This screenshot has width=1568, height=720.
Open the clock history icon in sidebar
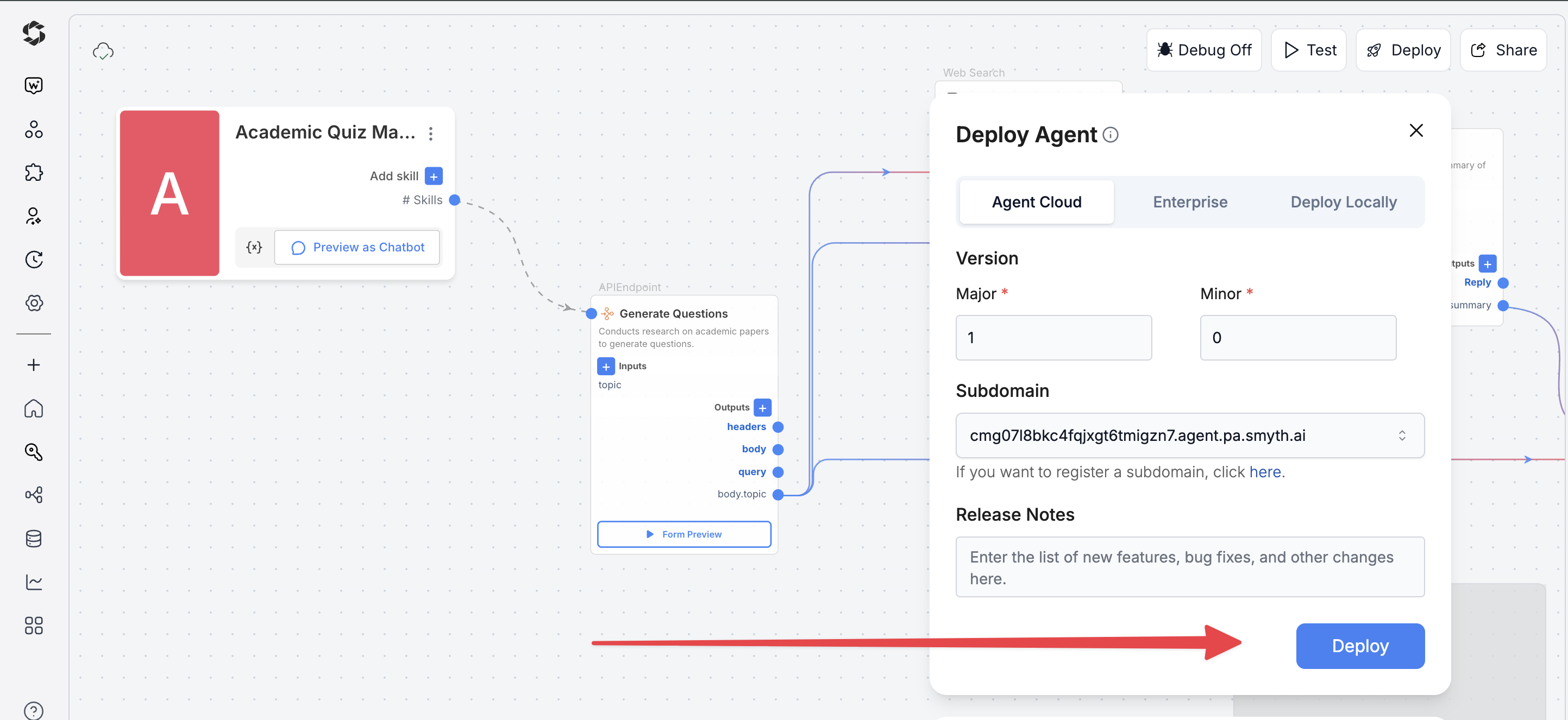[34, 260]
